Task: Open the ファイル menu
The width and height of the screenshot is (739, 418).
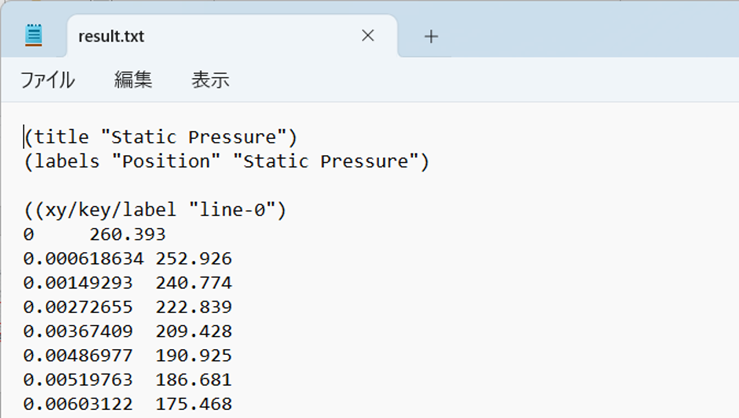Action: pos(48,80)
